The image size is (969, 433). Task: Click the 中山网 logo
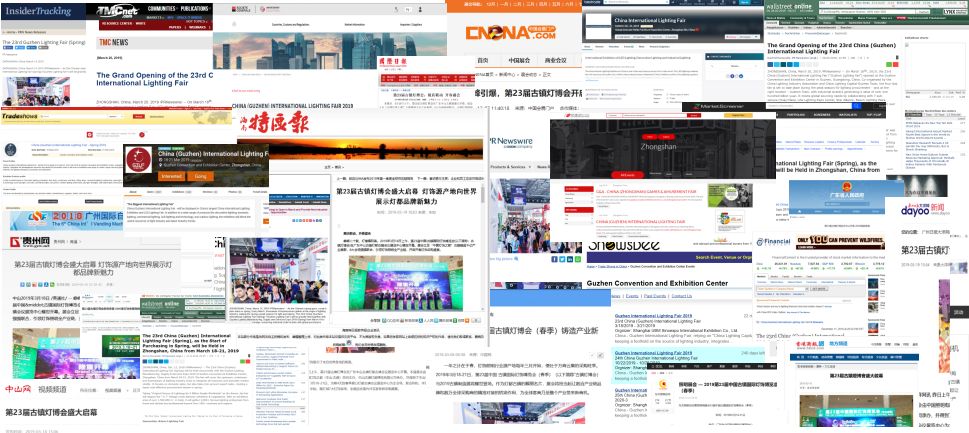point(17,390)
